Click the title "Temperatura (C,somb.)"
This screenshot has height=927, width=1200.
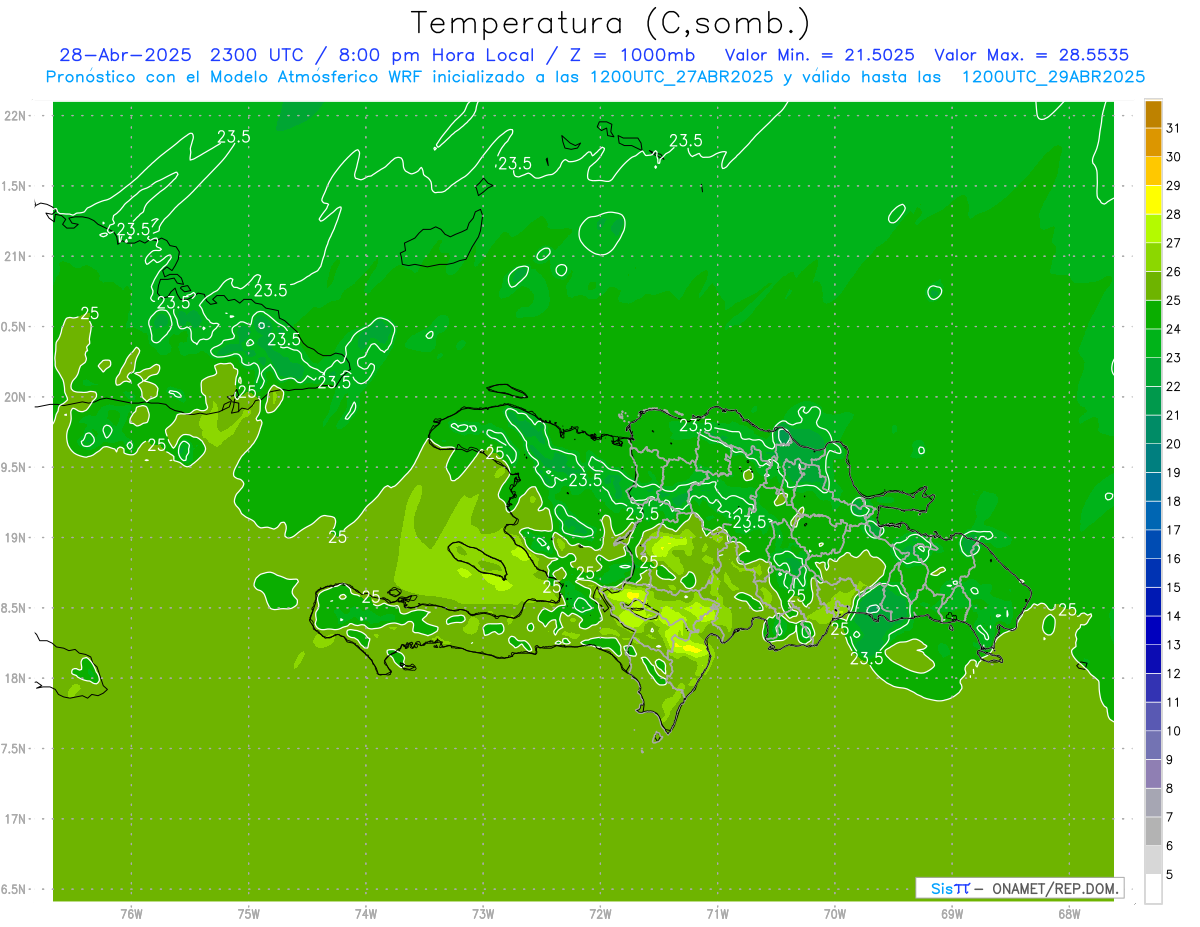click(x=611, y=24)
